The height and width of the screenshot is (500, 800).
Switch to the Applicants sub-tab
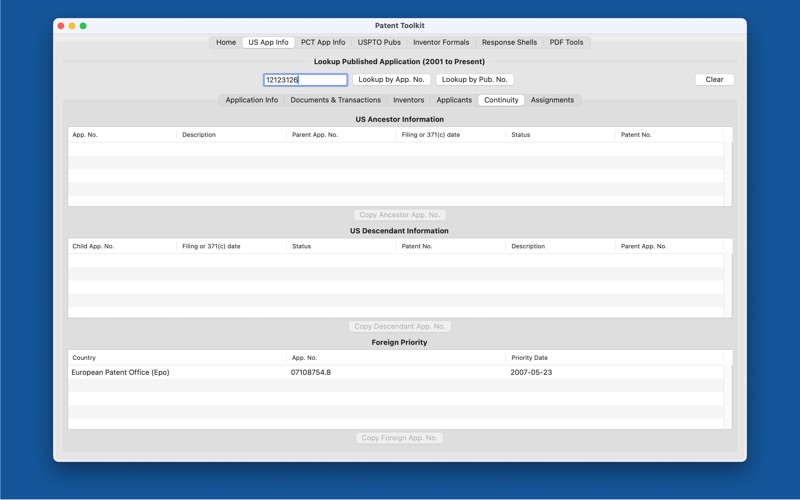(x=454, y=100)
